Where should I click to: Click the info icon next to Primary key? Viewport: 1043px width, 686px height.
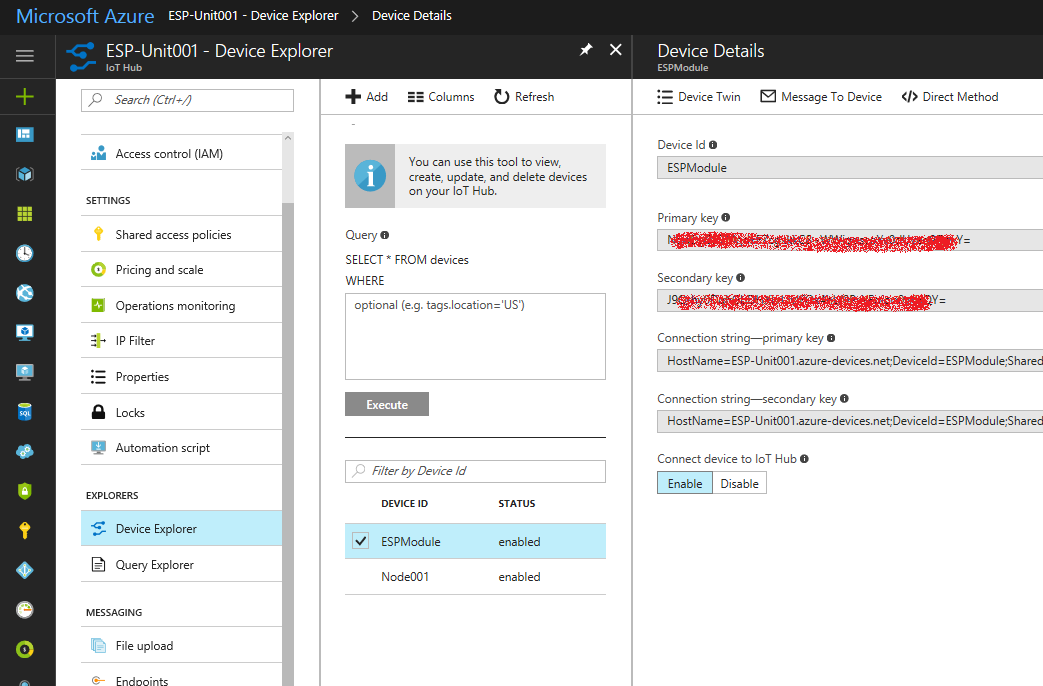click(726, 218)
